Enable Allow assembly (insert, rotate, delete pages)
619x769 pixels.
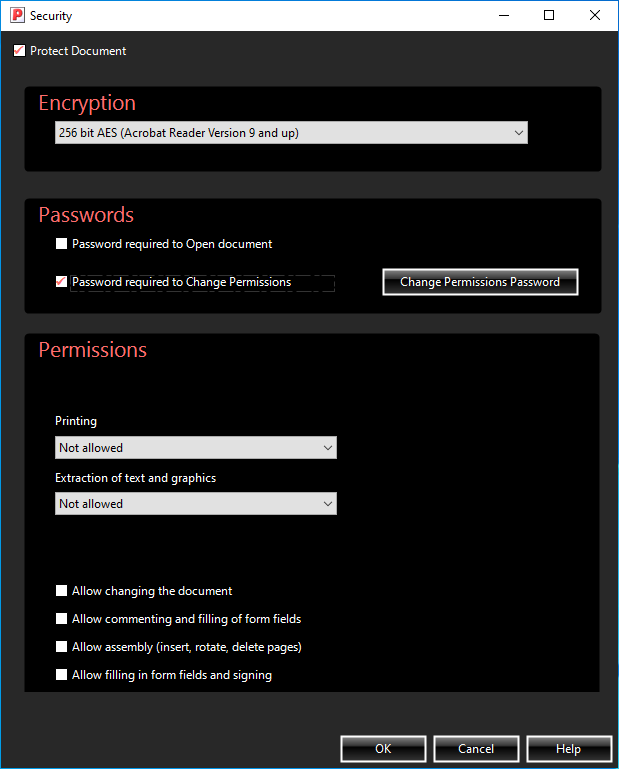tap(62, 648)
